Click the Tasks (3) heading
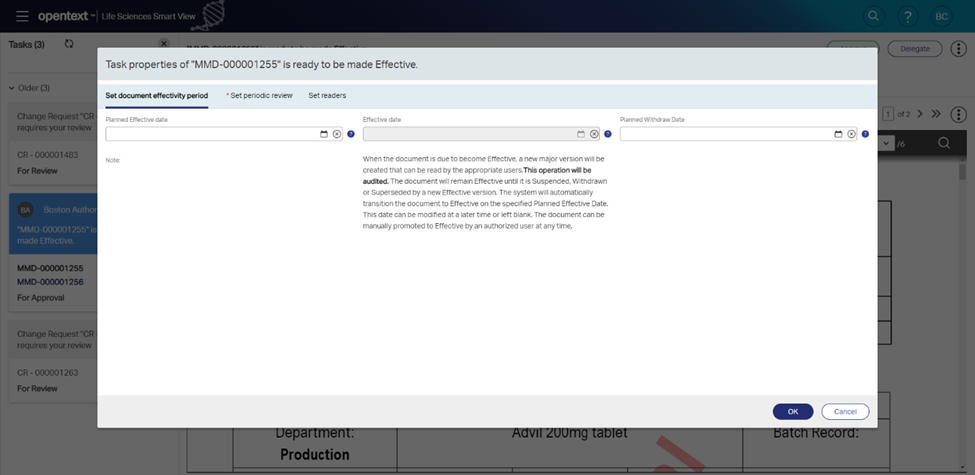 click(27, 45)
